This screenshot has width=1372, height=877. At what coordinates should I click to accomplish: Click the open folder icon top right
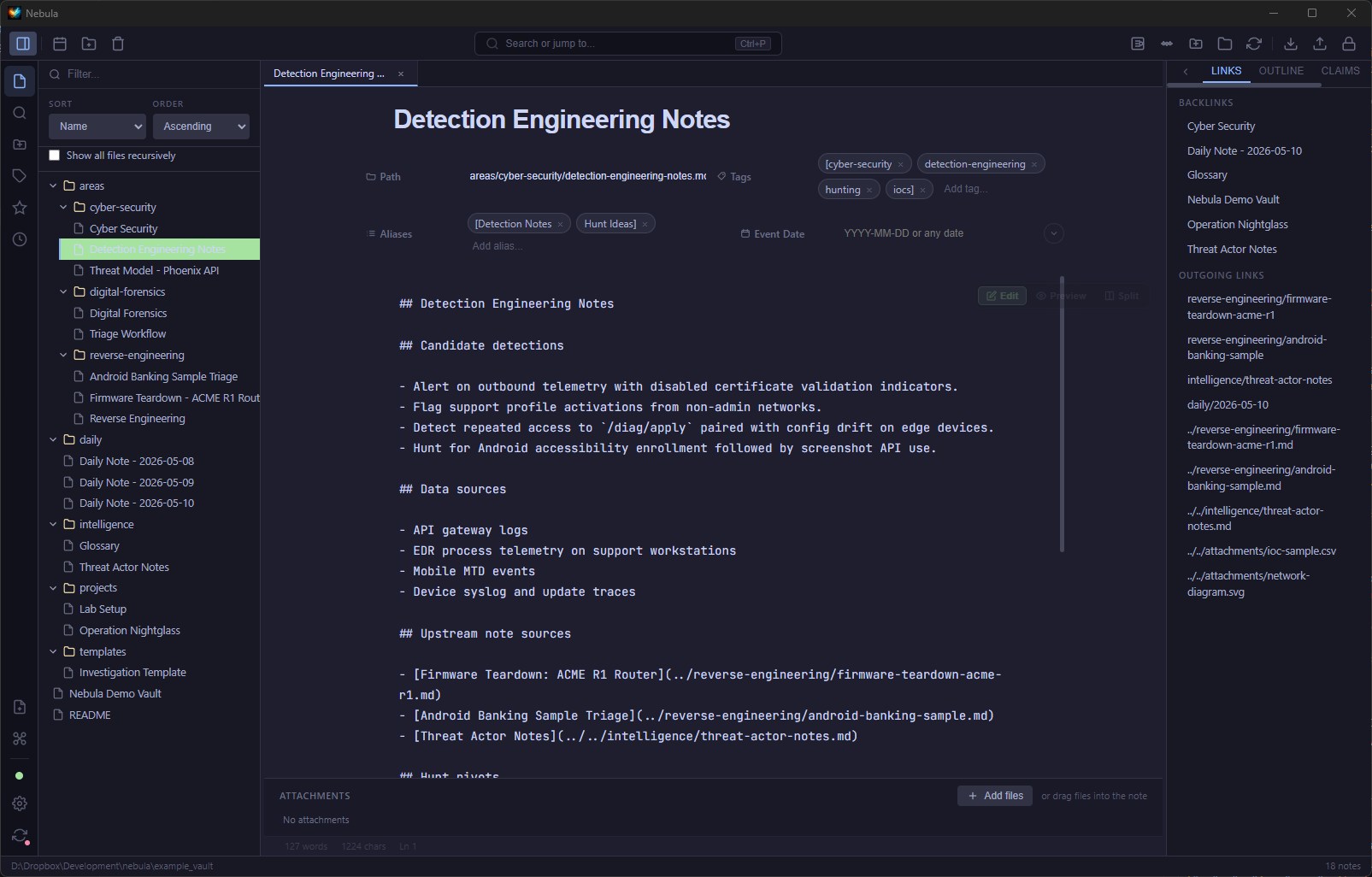[x=1225, y=44]
